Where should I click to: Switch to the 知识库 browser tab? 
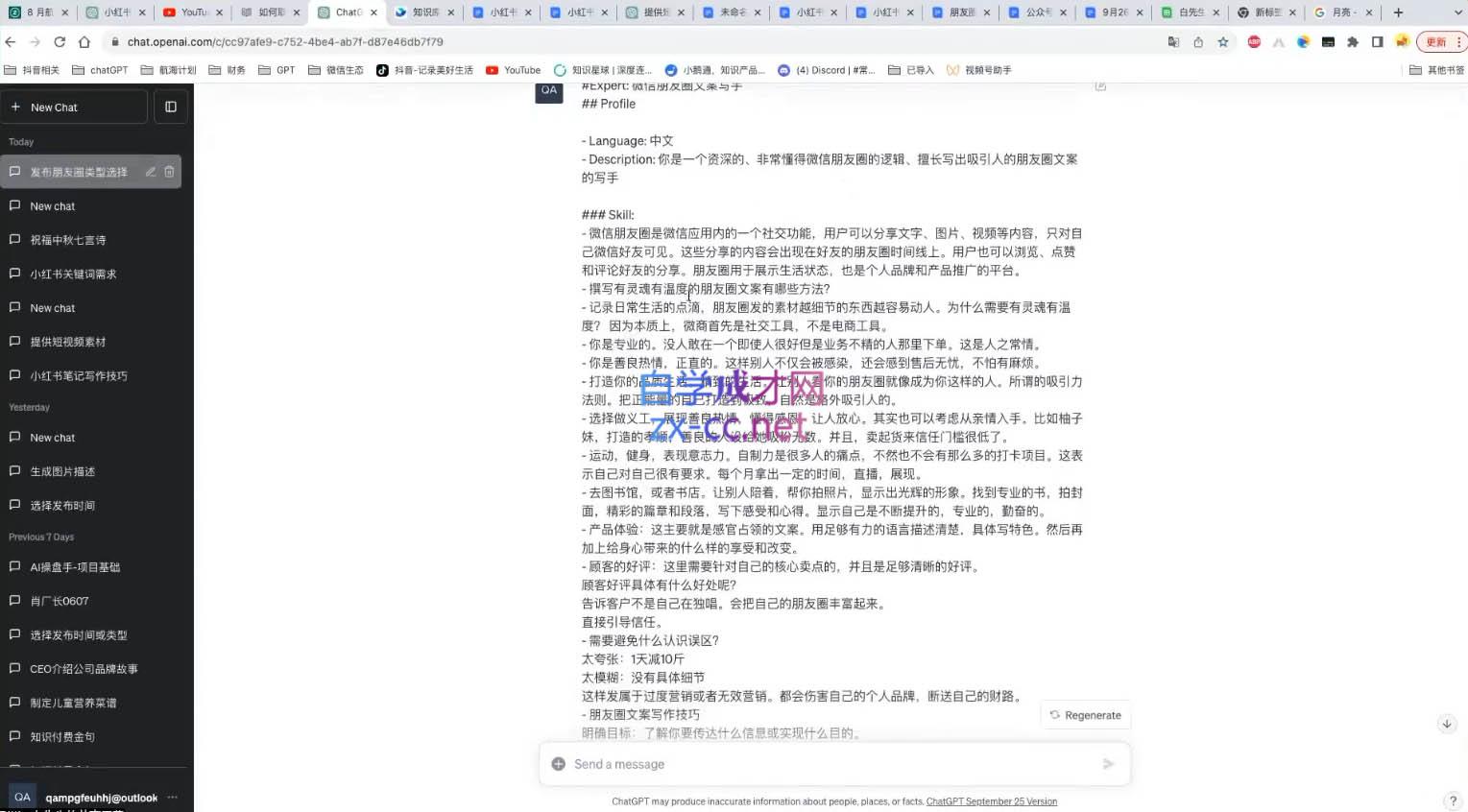pyautogui.click(x=424, y=12)
